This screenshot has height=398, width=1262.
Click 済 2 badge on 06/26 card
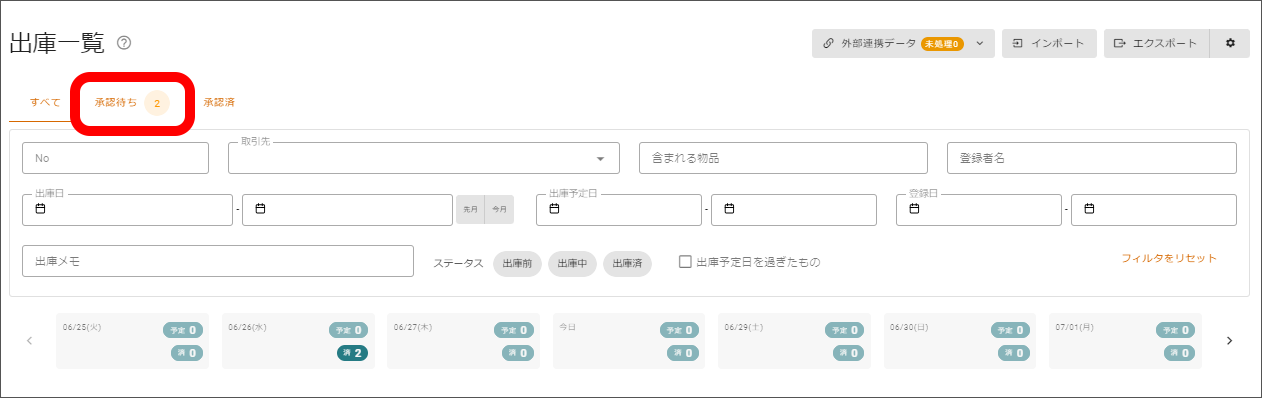pos(352,353)
